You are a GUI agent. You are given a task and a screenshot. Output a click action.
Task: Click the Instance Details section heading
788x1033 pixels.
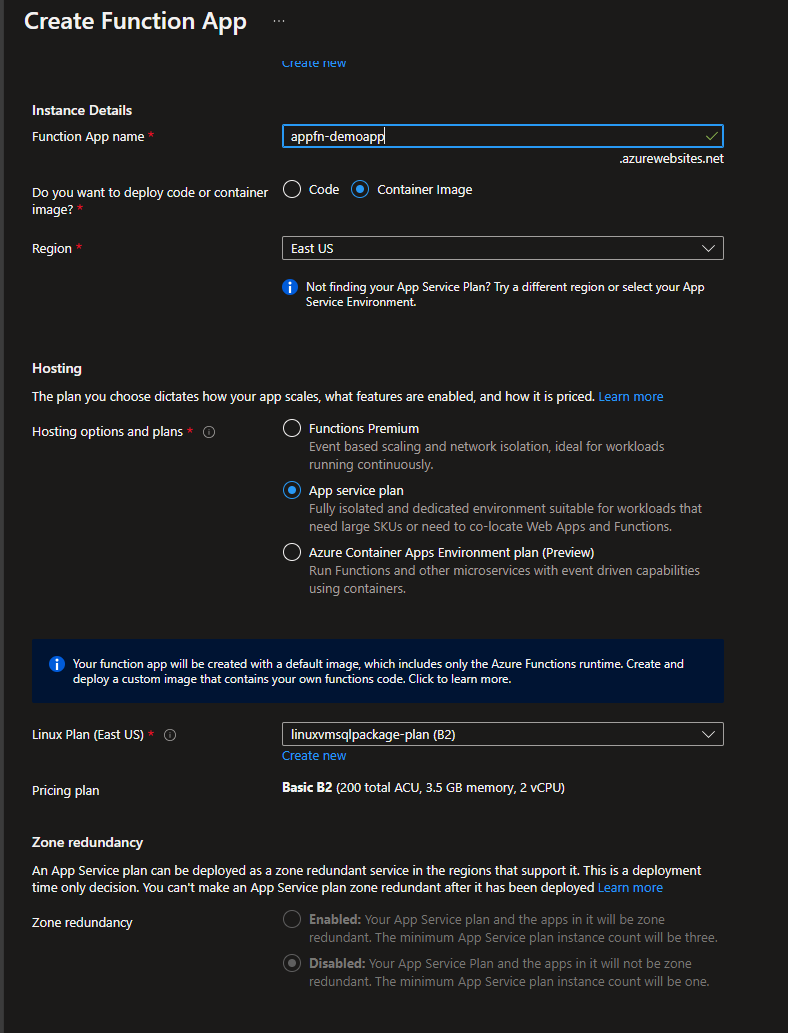(x=82, y=111)
